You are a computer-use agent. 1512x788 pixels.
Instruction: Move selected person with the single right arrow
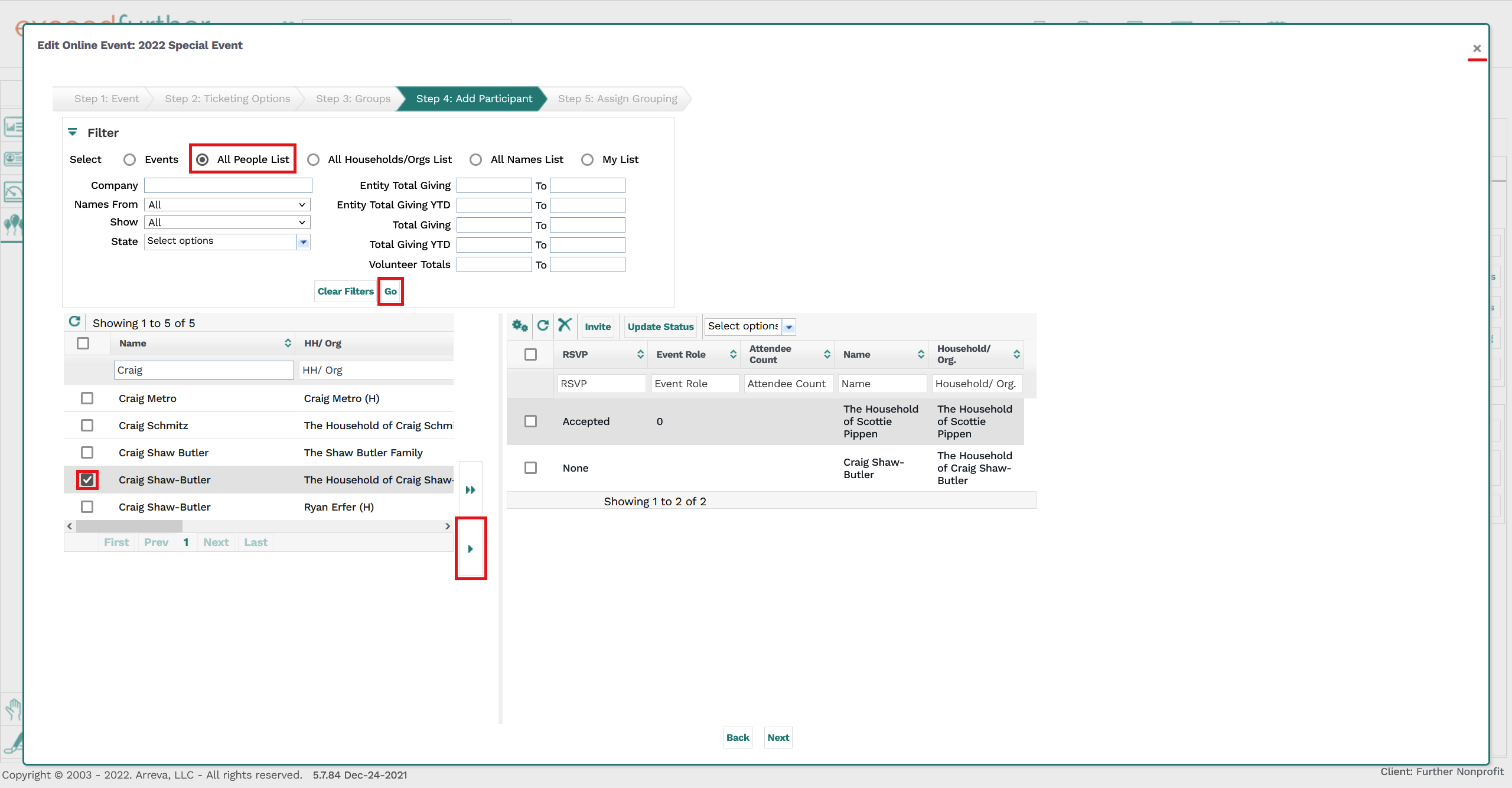tap(471, 548)
